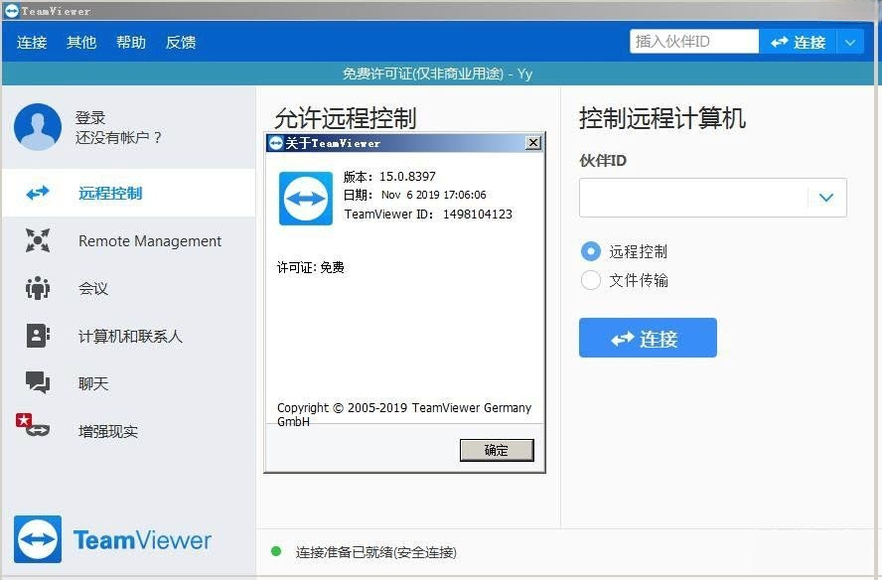Image resolution: width=882 pixels, height=580 pixels.
Task: Click the 免费许可证(仅非商业用途) banner
Action: coord(438,74)
